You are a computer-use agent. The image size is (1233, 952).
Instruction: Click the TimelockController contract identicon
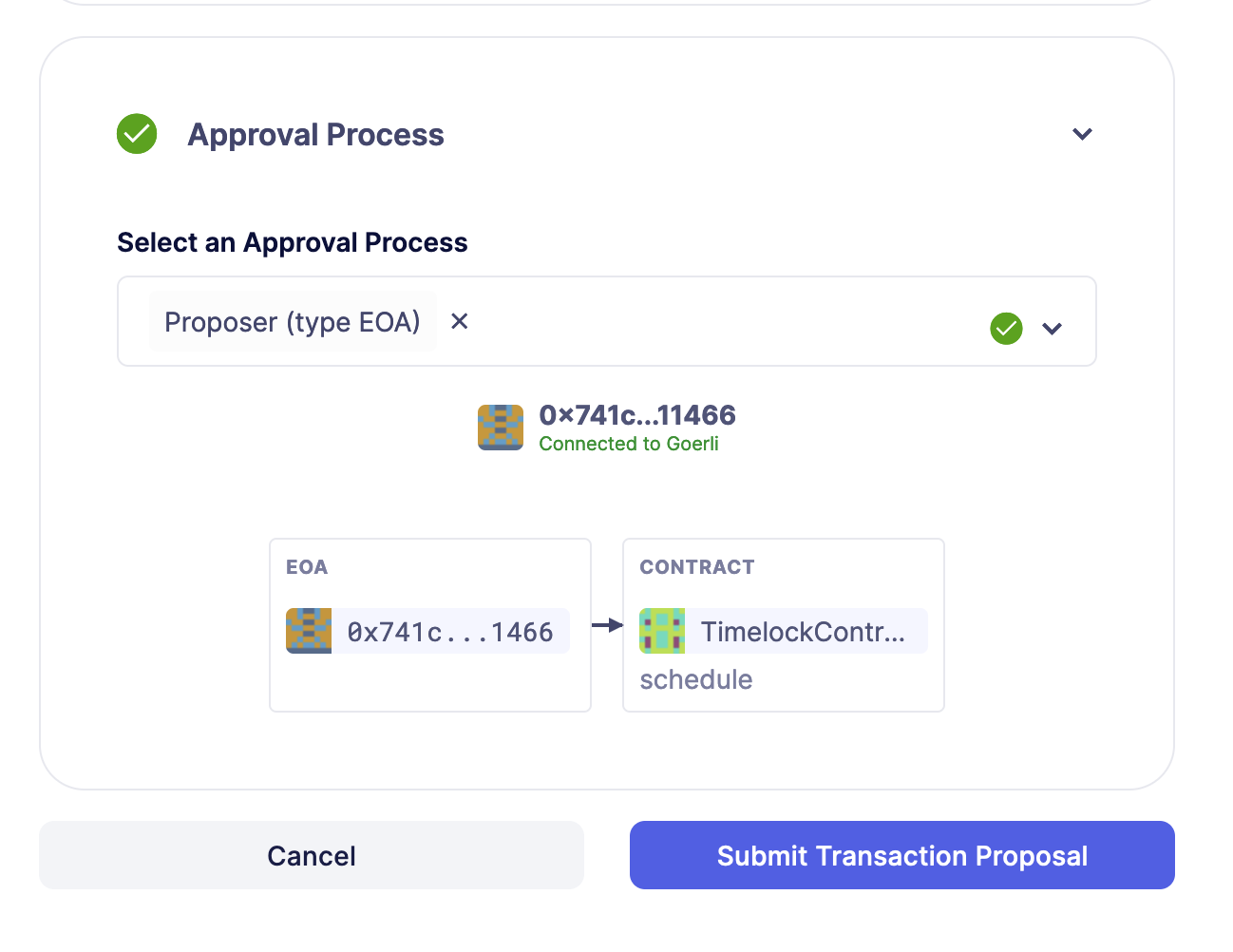tap(662, 631)
